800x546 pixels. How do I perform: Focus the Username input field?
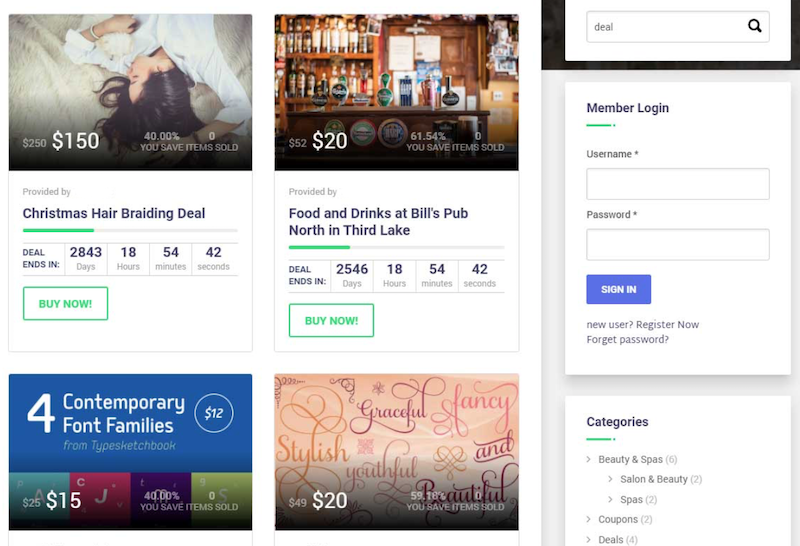677,184
